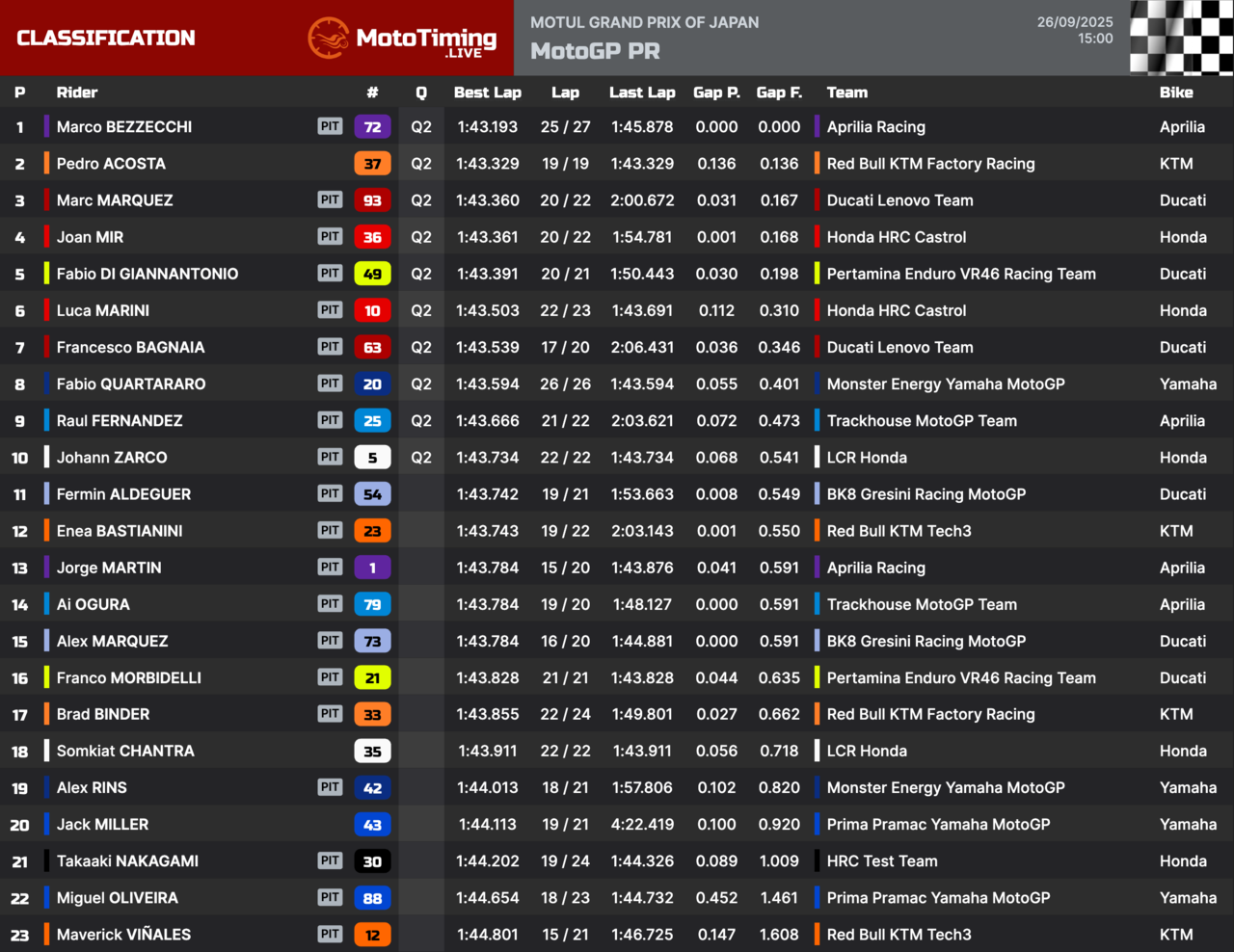1234x952 pixels.
Task: Click the MOTUL GRAND PRIX OF JAPAN heading
Action: tap(644, 22)
